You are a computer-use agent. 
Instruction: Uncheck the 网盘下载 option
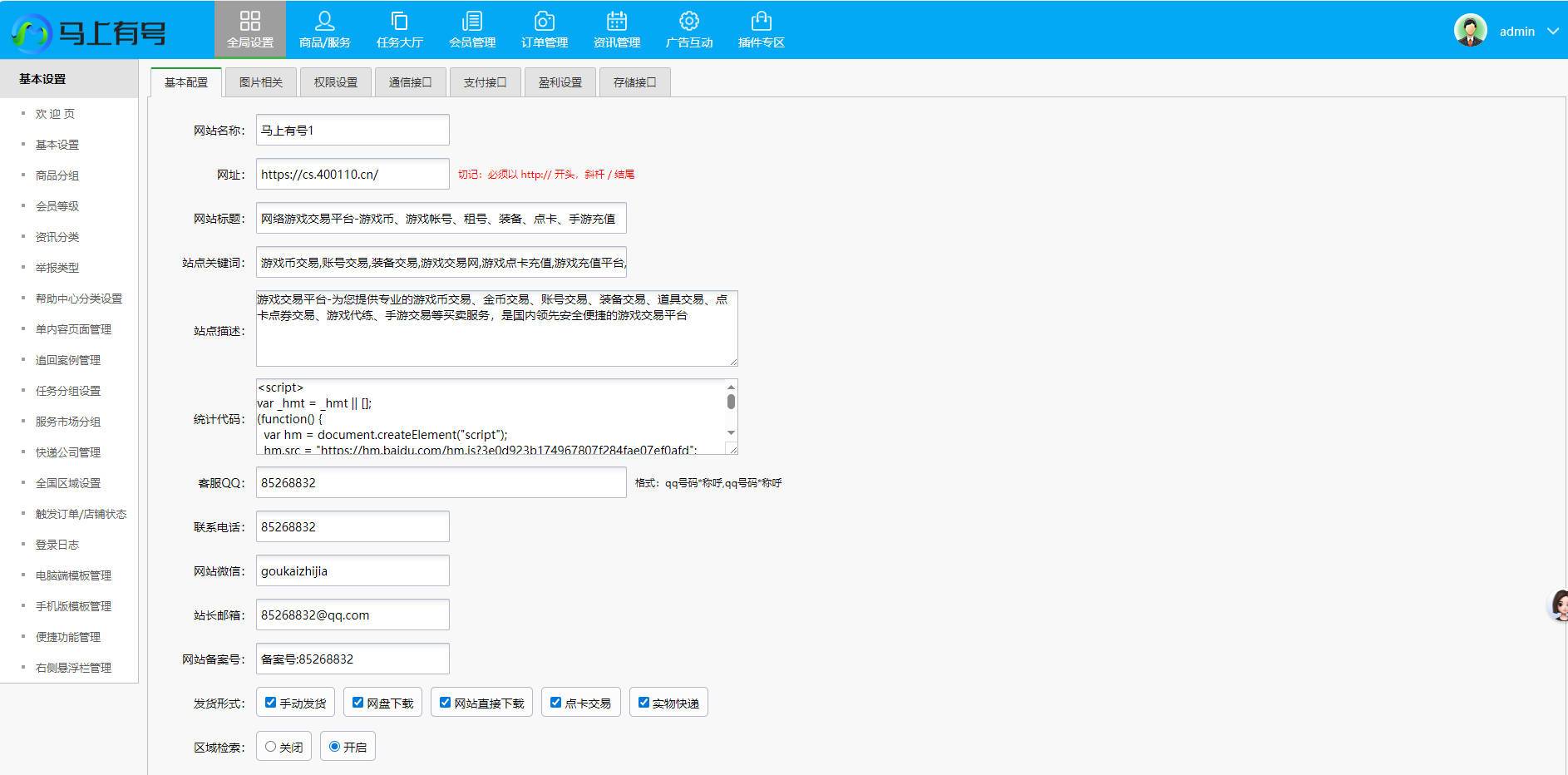tap(356, 702)
